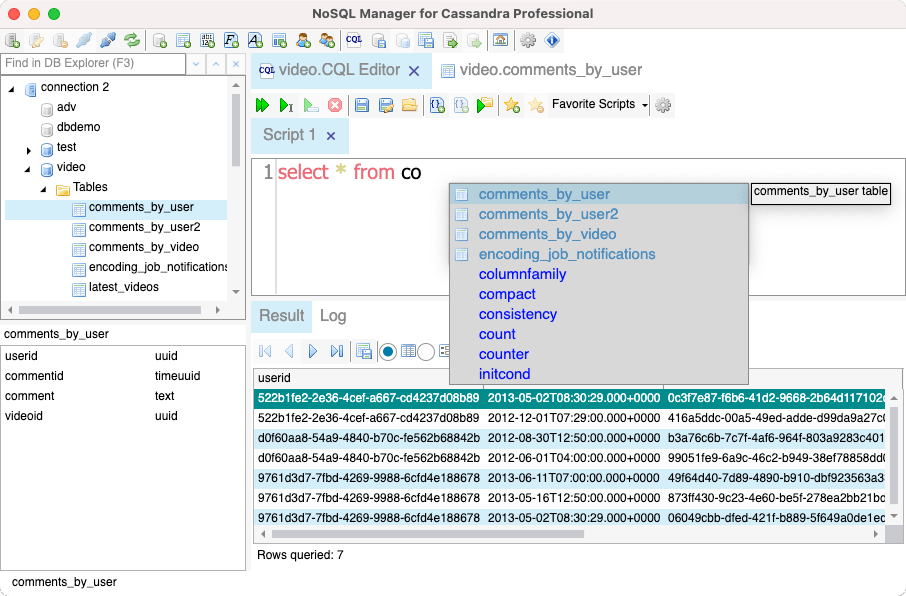Open a new CQL editor from main toolbar
This screenshot has height=596, width=906.
coord(354,41)
